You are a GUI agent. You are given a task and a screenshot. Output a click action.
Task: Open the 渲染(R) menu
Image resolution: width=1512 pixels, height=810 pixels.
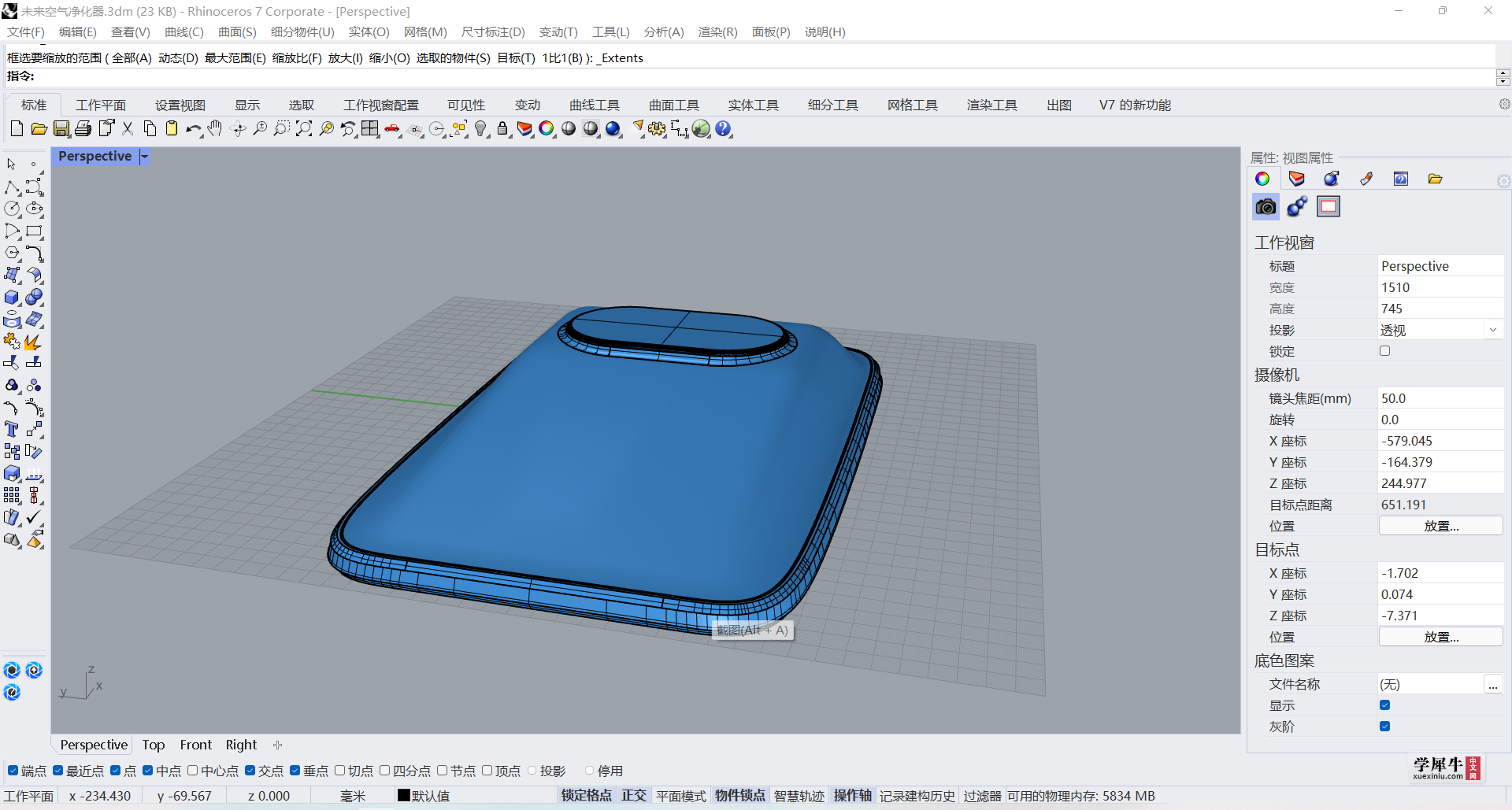717,32
